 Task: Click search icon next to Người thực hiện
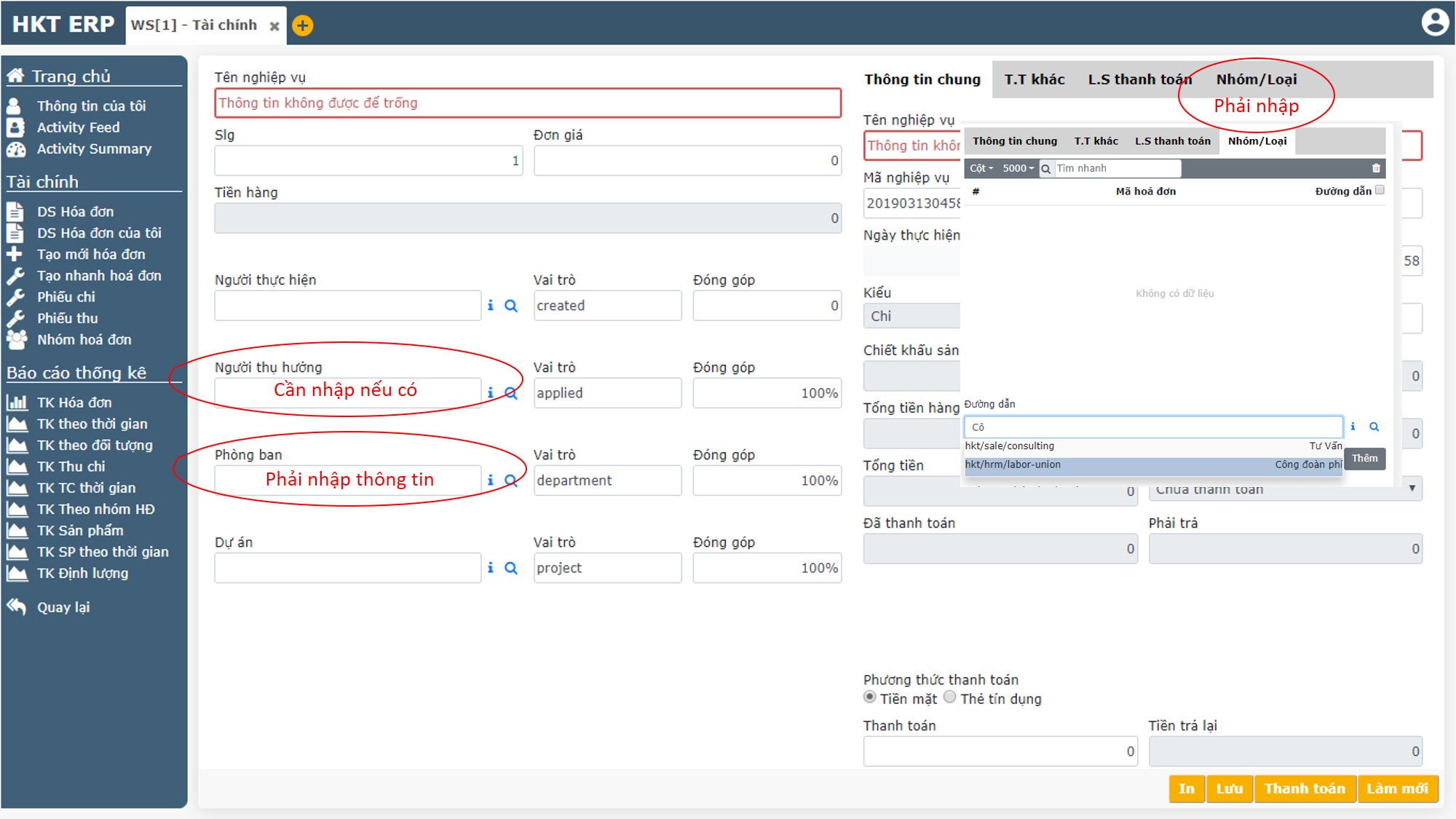tap(511, 306)
